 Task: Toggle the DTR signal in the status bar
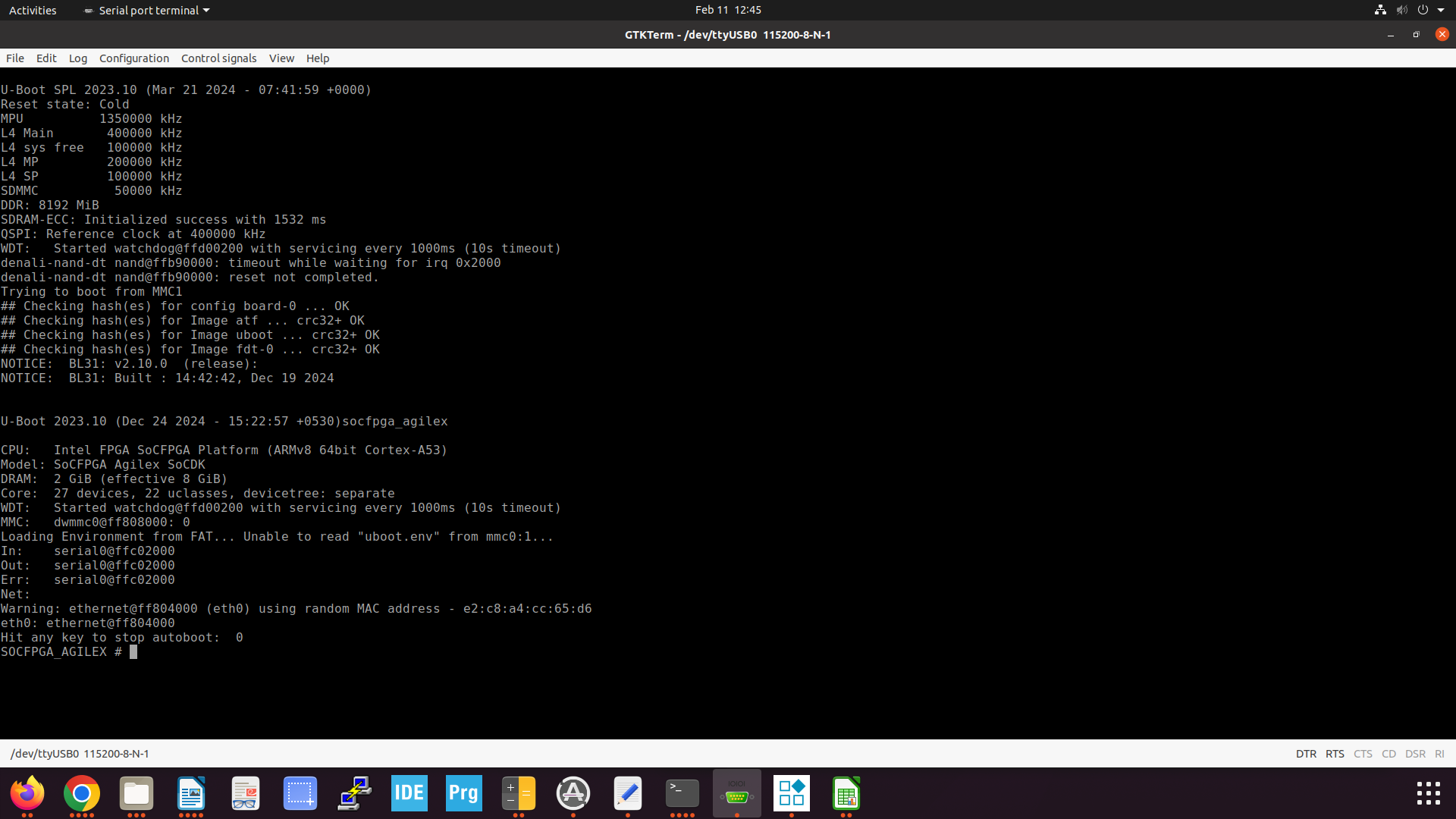click(1306, 754)
